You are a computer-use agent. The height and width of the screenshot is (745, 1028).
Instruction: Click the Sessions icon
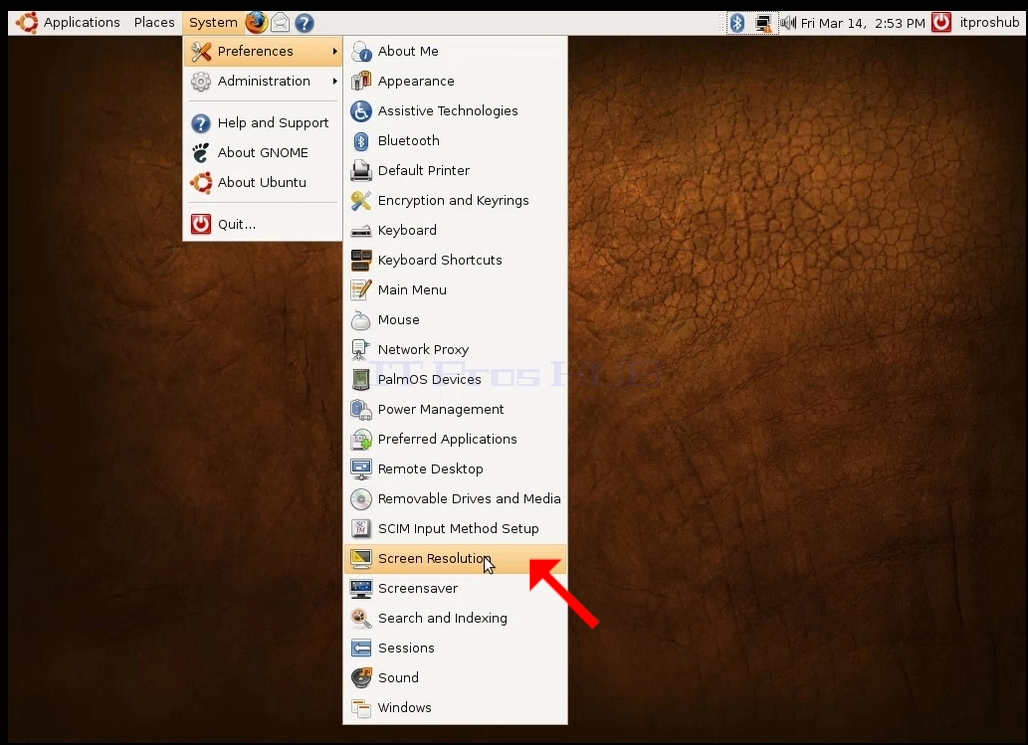[x=361, y=648]
